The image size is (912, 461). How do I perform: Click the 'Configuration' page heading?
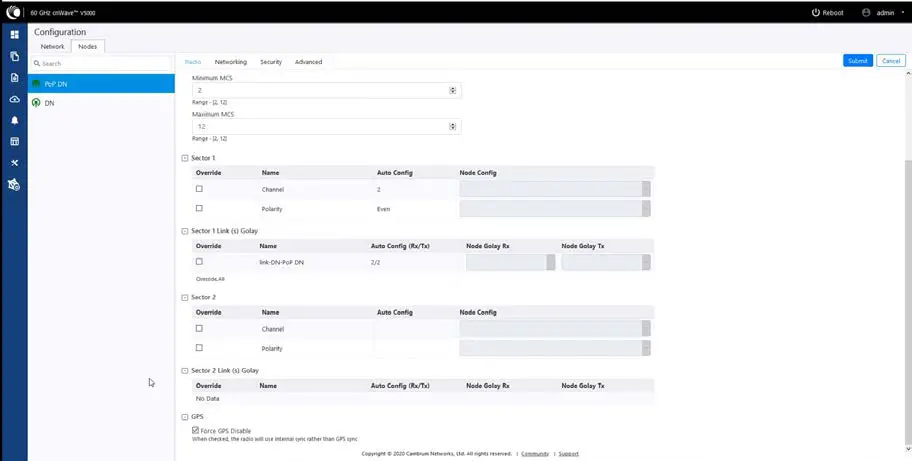click(60, 32)
